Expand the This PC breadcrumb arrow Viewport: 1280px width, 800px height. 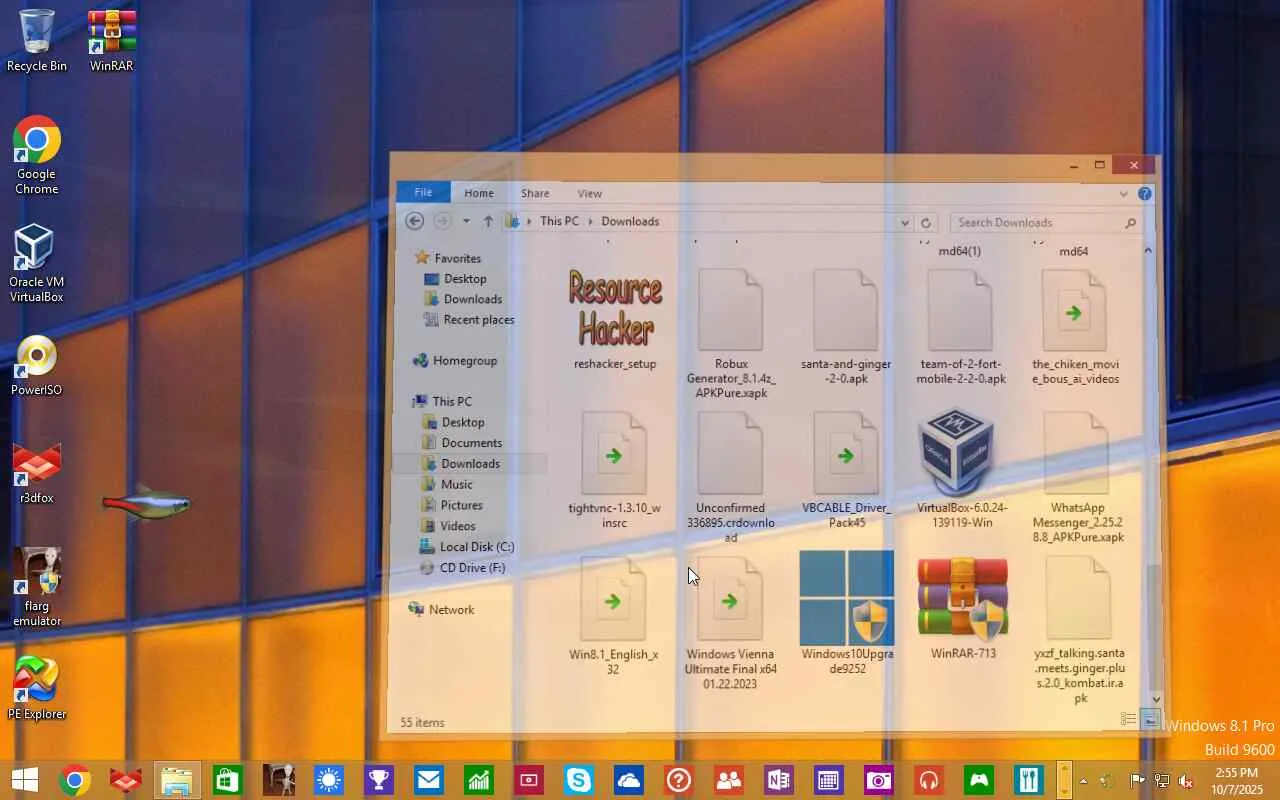click(x=590, y=221)
